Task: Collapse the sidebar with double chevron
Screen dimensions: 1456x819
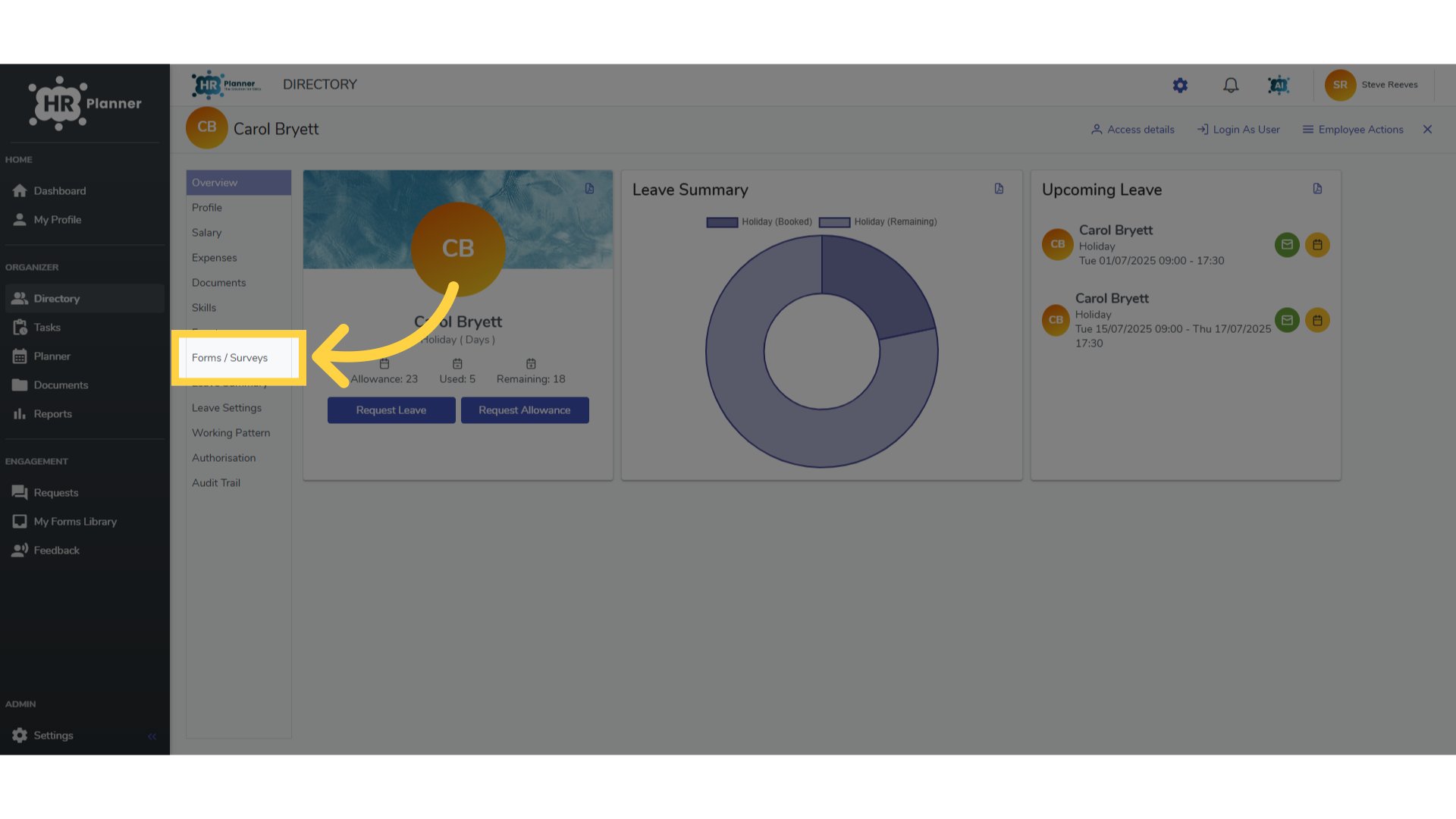Action: (x=152, y=736)
